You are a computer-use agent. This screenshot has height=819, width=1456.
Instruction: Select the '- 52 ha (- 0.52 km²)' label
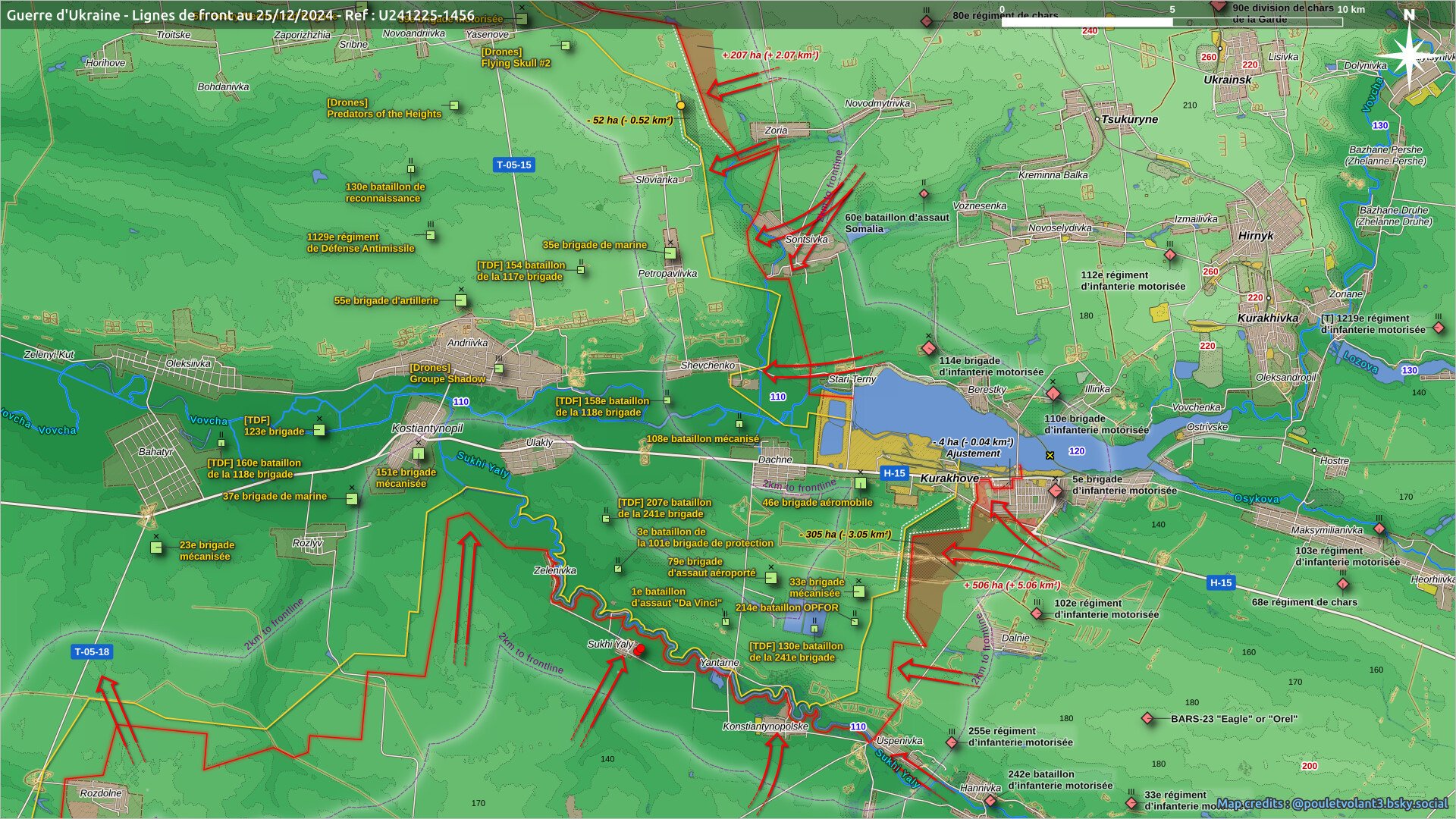(630, 120)
